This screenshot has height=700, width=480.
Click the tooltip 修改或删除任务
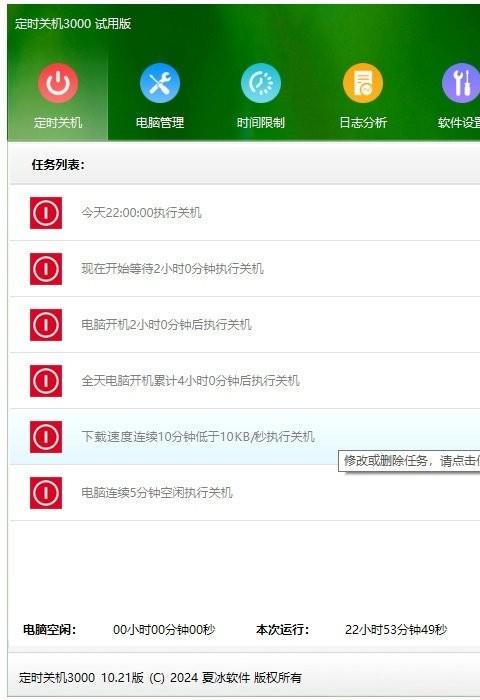[x=409, y=461]
